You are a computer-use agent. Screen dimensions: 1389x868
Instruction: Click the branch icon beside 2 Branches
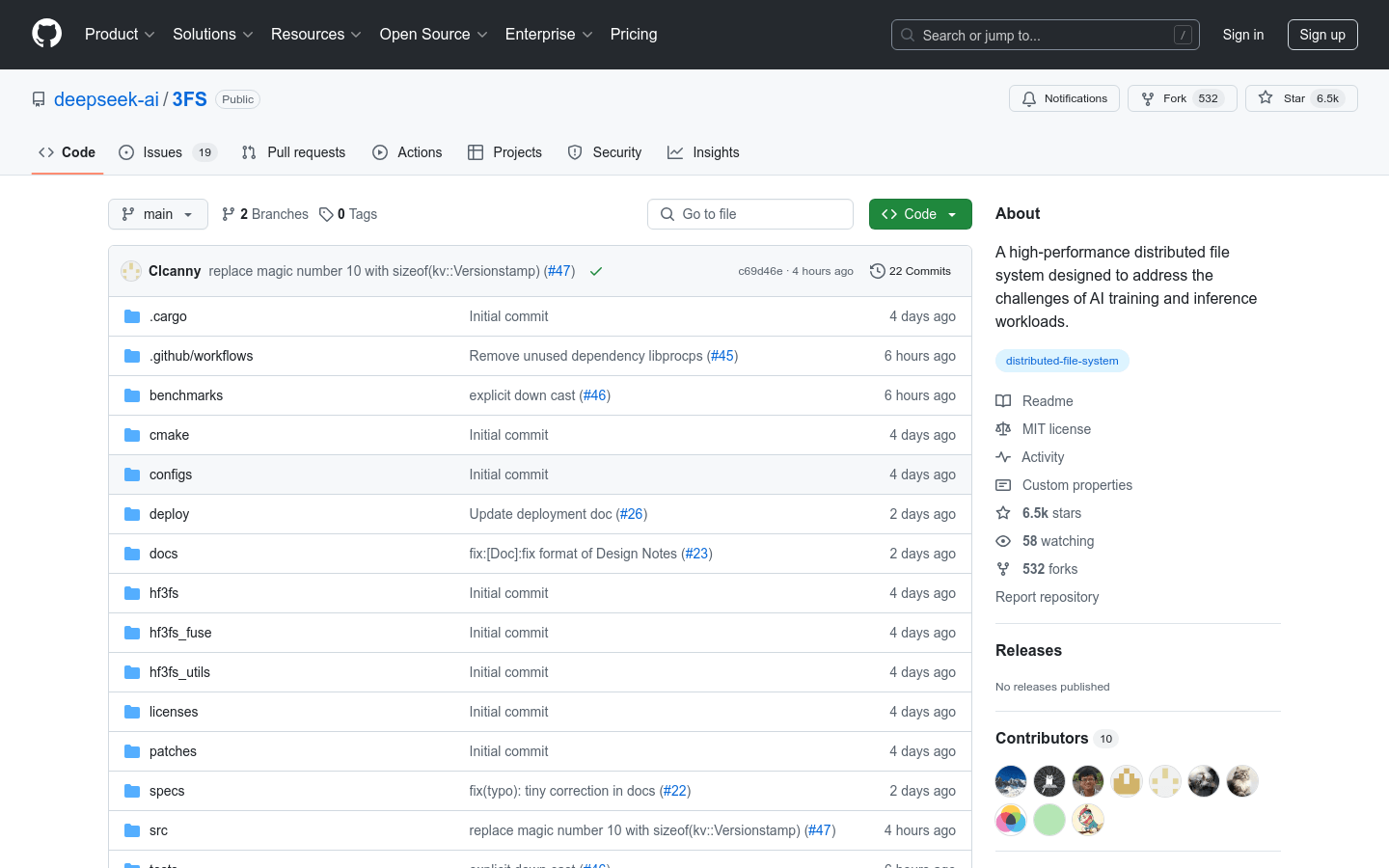pos(229,214)
